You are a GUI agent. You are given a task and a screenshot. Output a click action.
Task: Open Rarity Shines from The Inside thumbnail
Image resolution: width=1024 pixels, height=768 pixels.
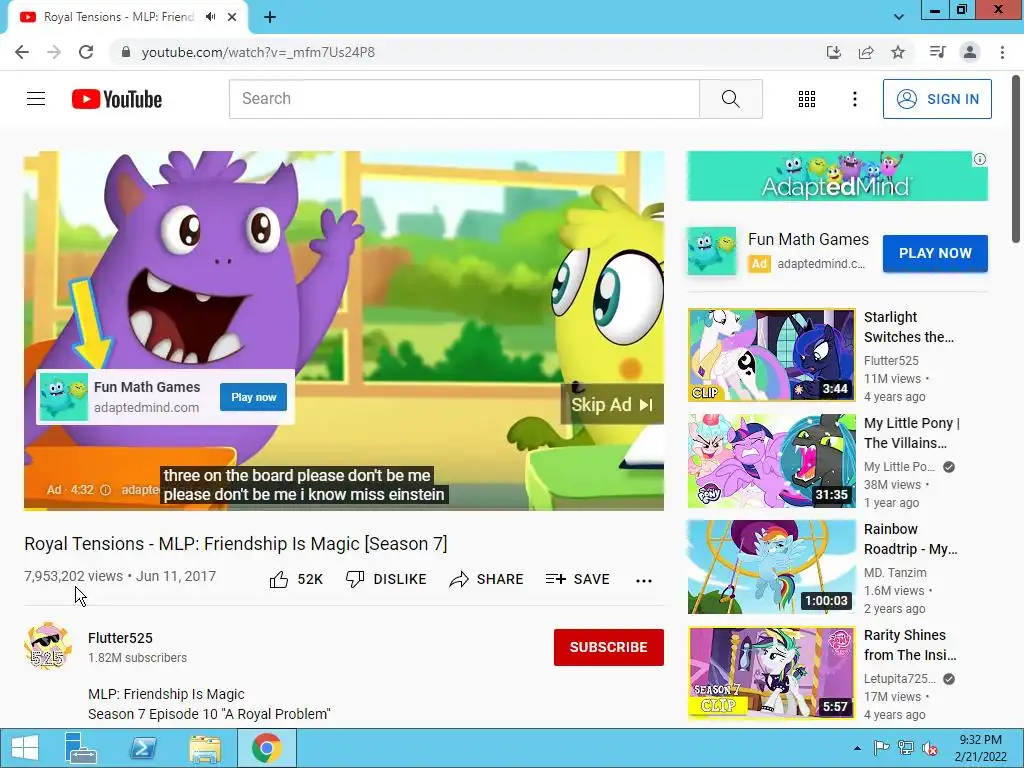(x=771, y=673)
